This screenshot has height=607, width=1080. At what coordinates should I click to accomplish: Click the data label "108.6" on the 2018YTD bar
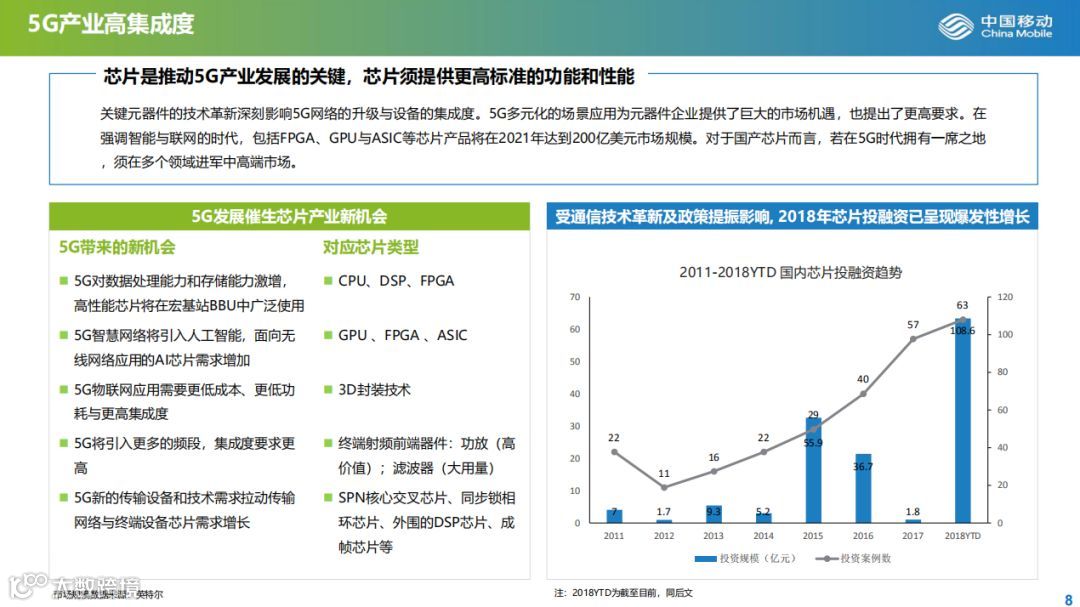pos(962,331)
